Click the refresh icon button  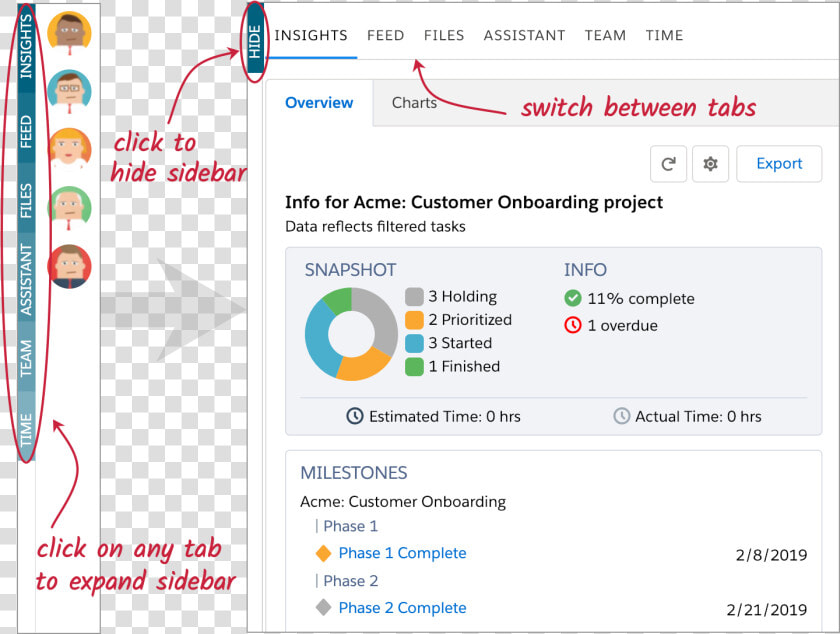click(668, 164)
